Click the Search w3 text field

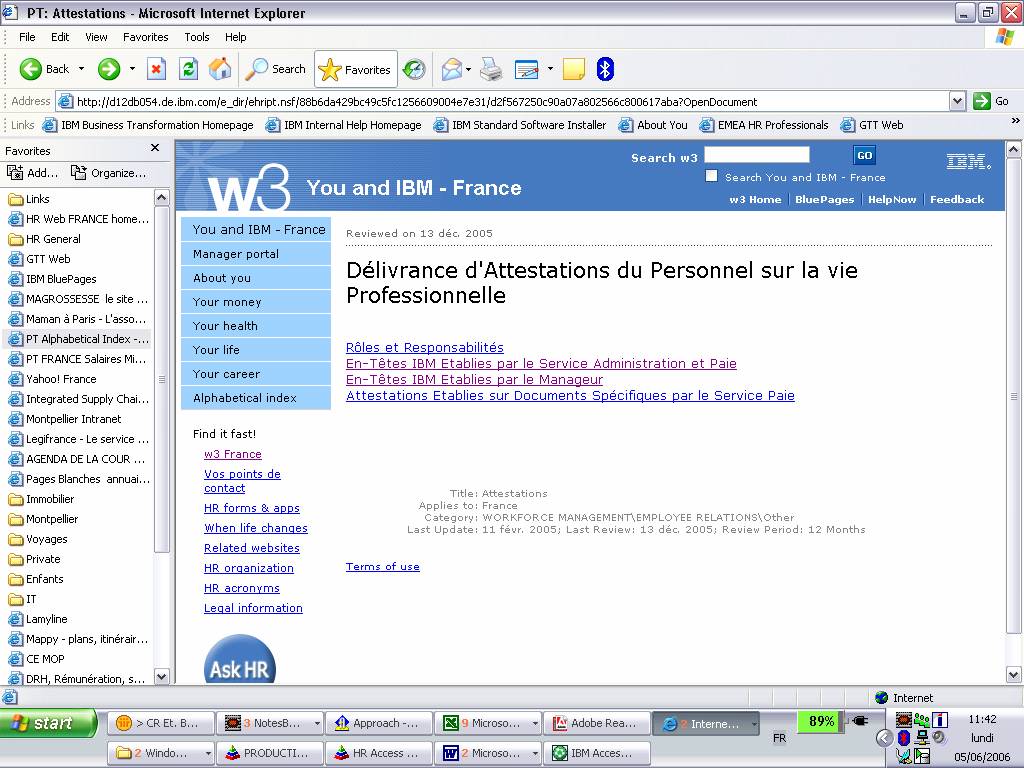point(756,155)
